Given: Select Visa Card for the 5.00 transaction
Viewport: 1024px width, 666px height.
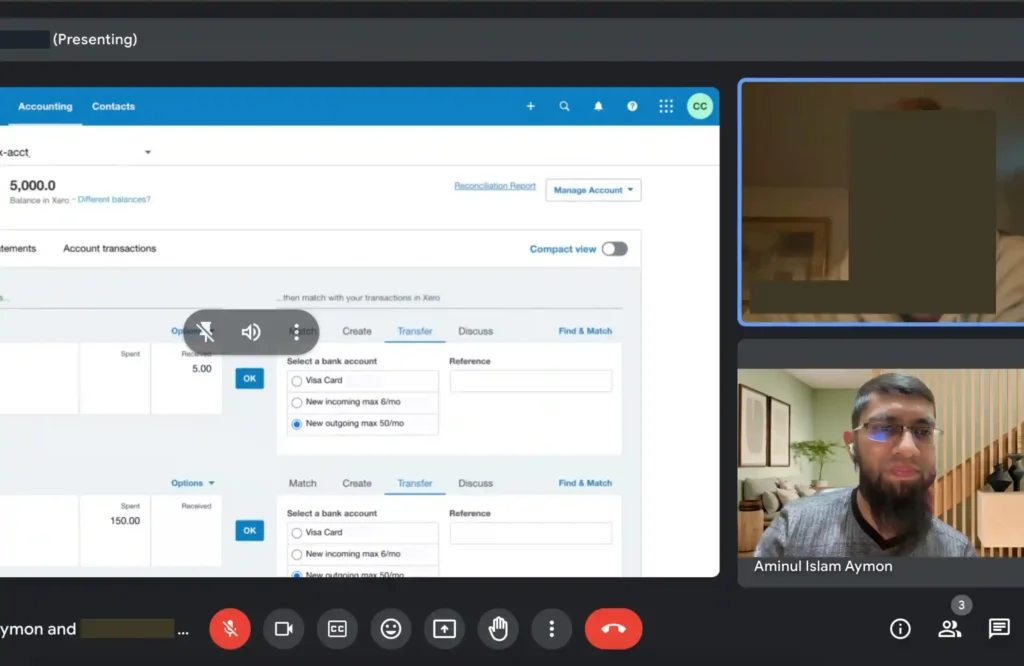Looking at the screenshot, I should coord(296,381).
